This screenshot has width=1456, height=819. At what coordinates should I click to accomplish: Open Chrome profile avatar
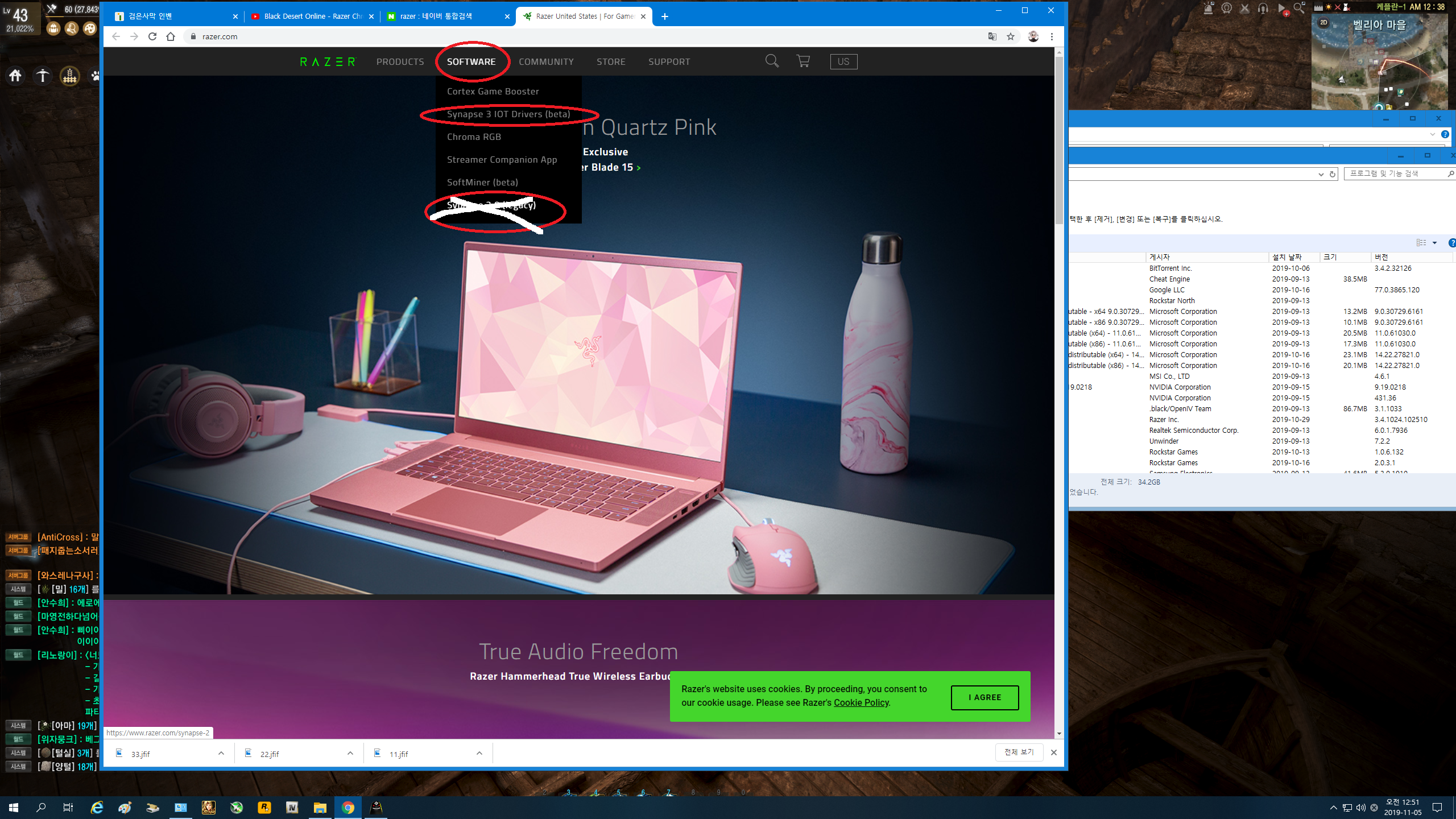pyautogui.click(x=1033, y=36)
